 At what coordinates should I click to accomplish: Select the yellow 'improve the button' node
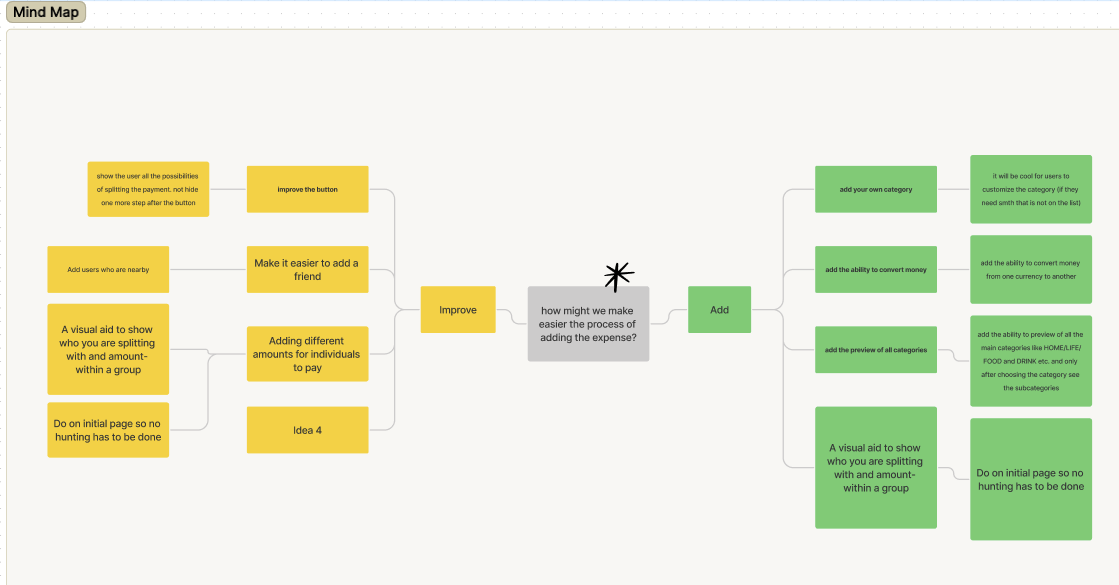[x=307, y=189]
